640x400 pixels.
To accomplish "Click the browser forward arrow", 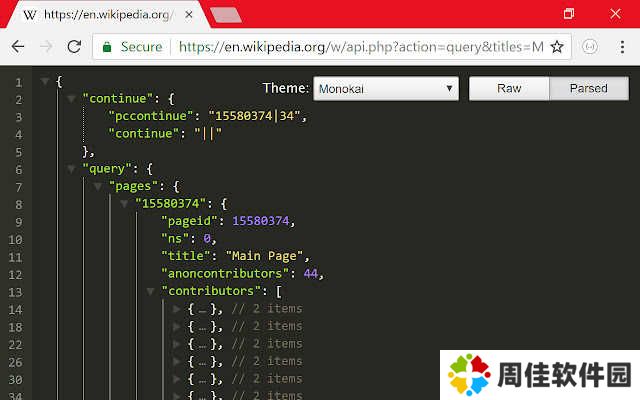I will click(x=45, y=47).
